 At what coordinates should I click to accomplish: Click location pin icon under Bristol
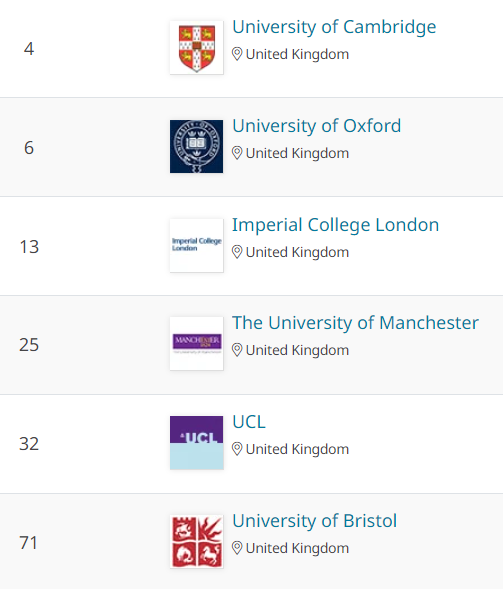[237, 548]
